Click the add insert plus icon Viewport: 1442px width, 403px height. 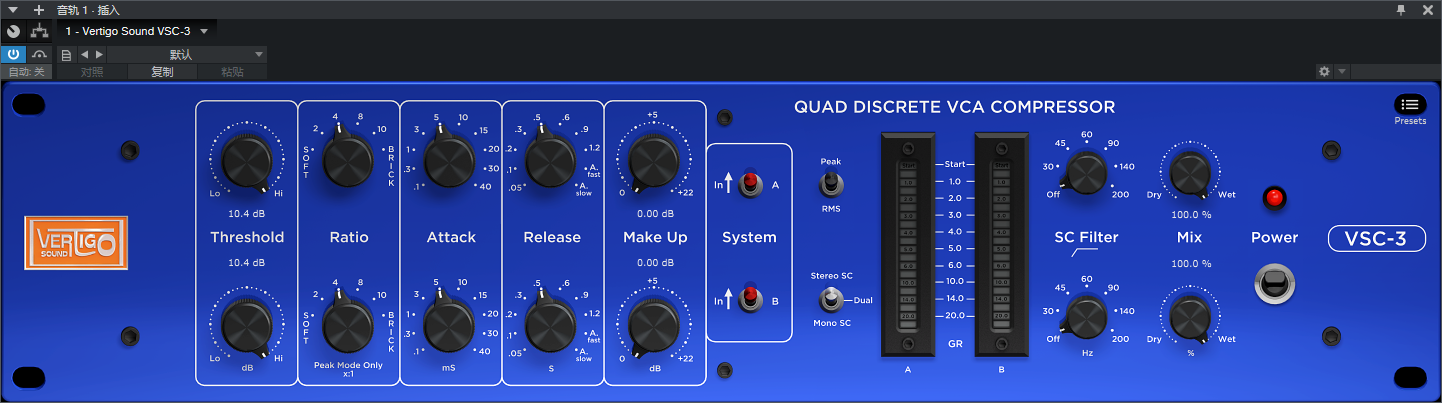[x=39, y=9]
